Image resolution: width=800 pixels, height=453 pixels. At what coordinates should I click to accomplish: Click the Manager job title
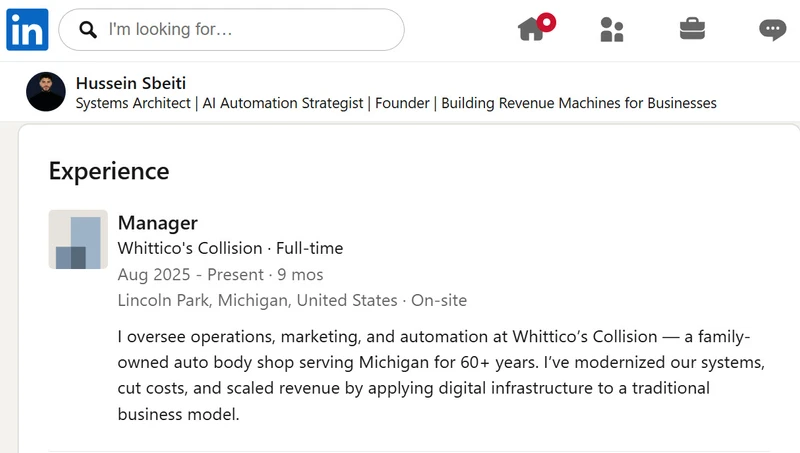(158, 223)
